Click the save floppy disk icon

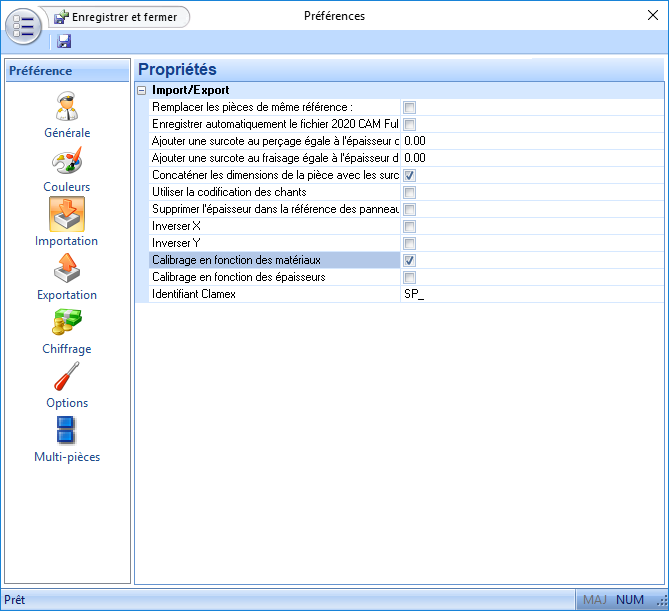pos(64,41)
